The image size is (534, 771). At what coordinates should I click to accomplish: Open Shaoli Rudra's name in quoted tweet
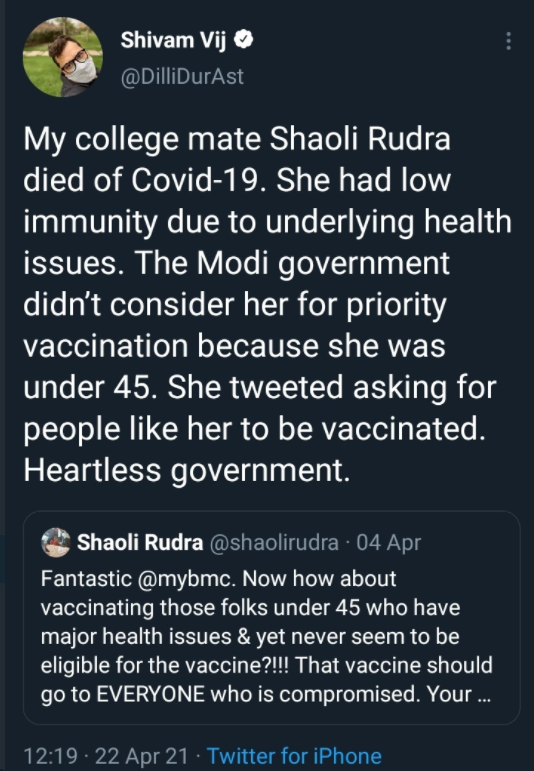[x=140, y=542]
